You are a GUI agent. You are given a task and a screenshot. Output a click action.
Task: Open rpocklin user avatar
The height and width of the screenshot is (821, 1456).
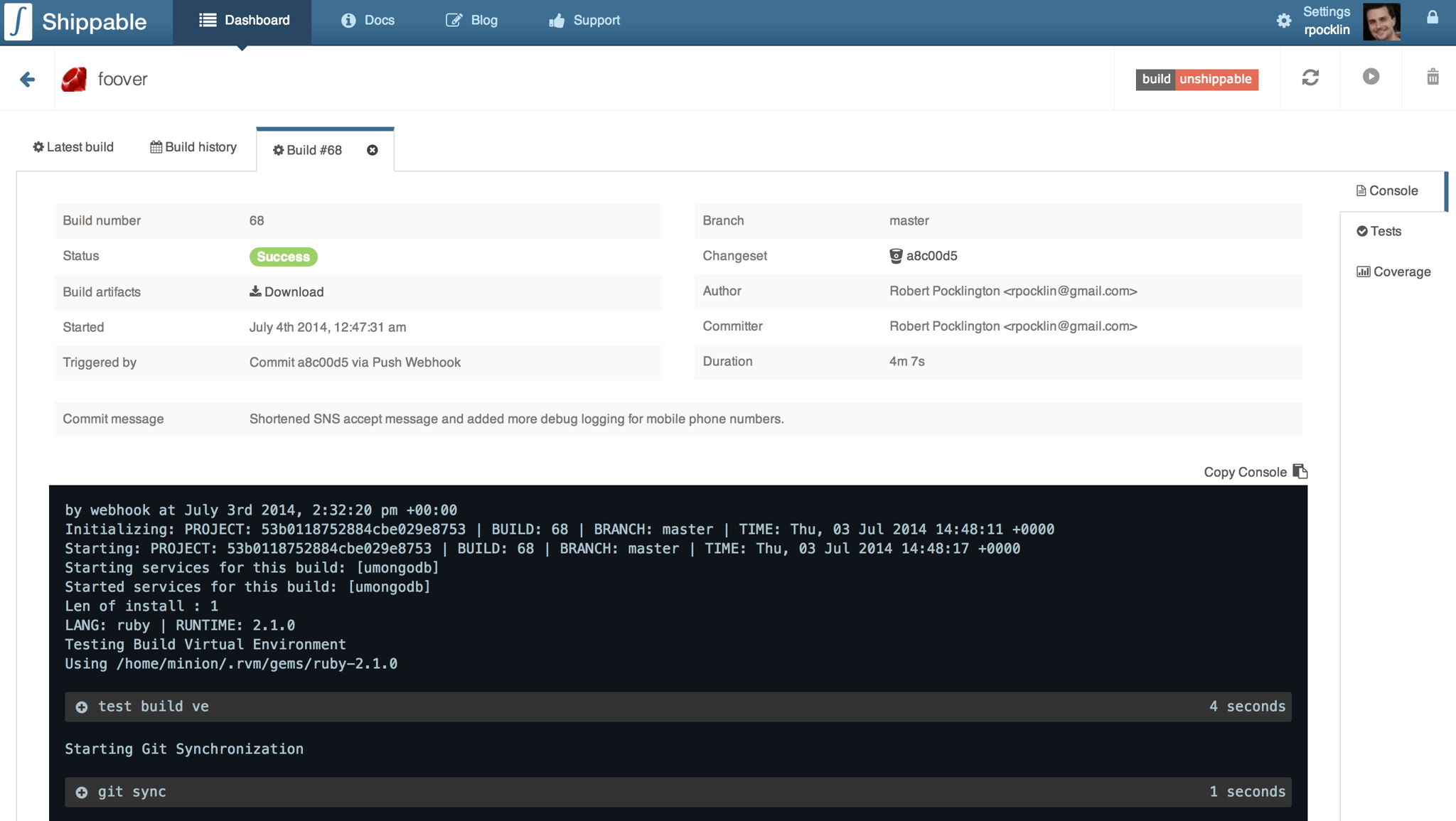point(1381,21)
